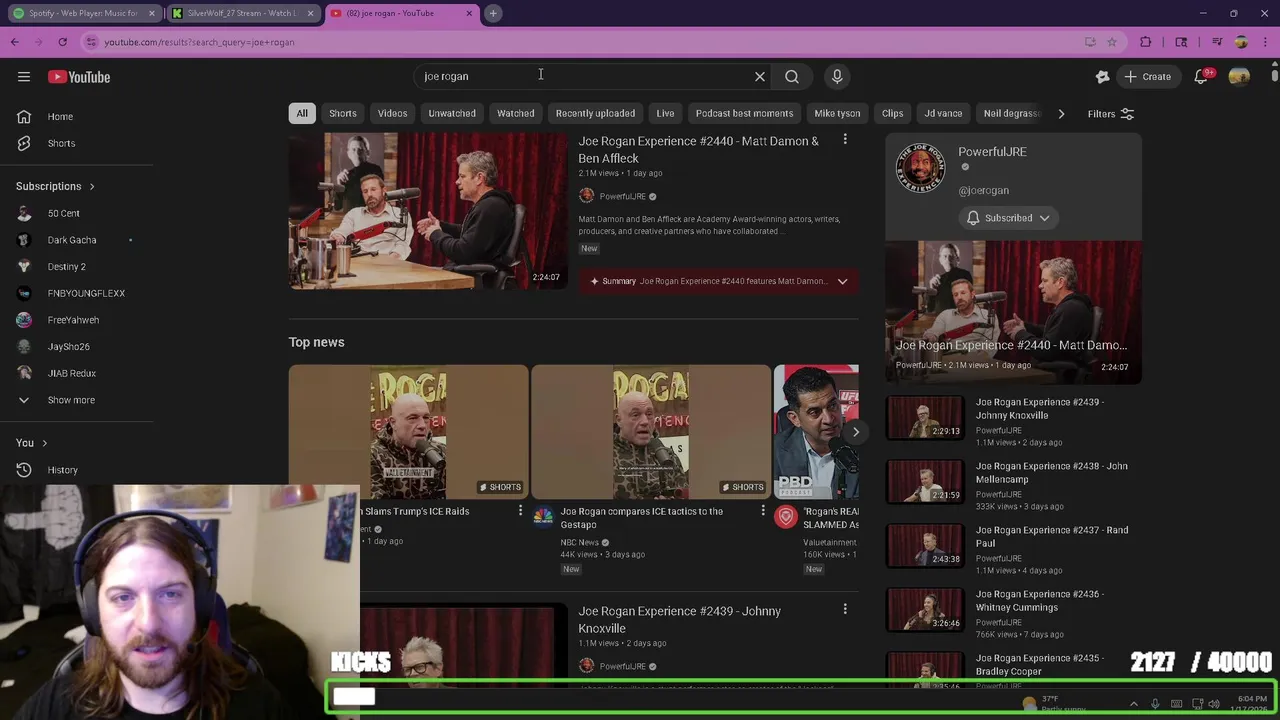Open the YouTube guide hamburger menu
Screen dimensions: 1280x720
click(x=24, y=77)
